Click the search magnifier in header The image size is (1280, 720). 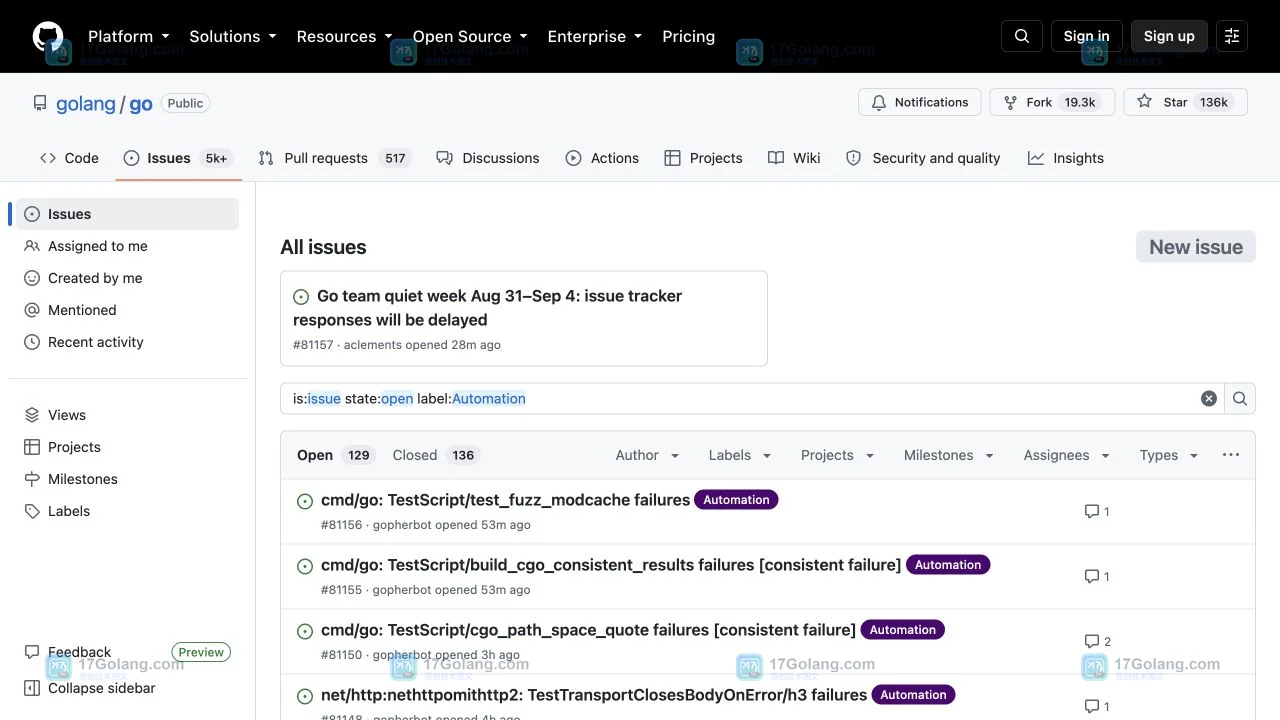pyautogui.click(x=1022, y=36)
